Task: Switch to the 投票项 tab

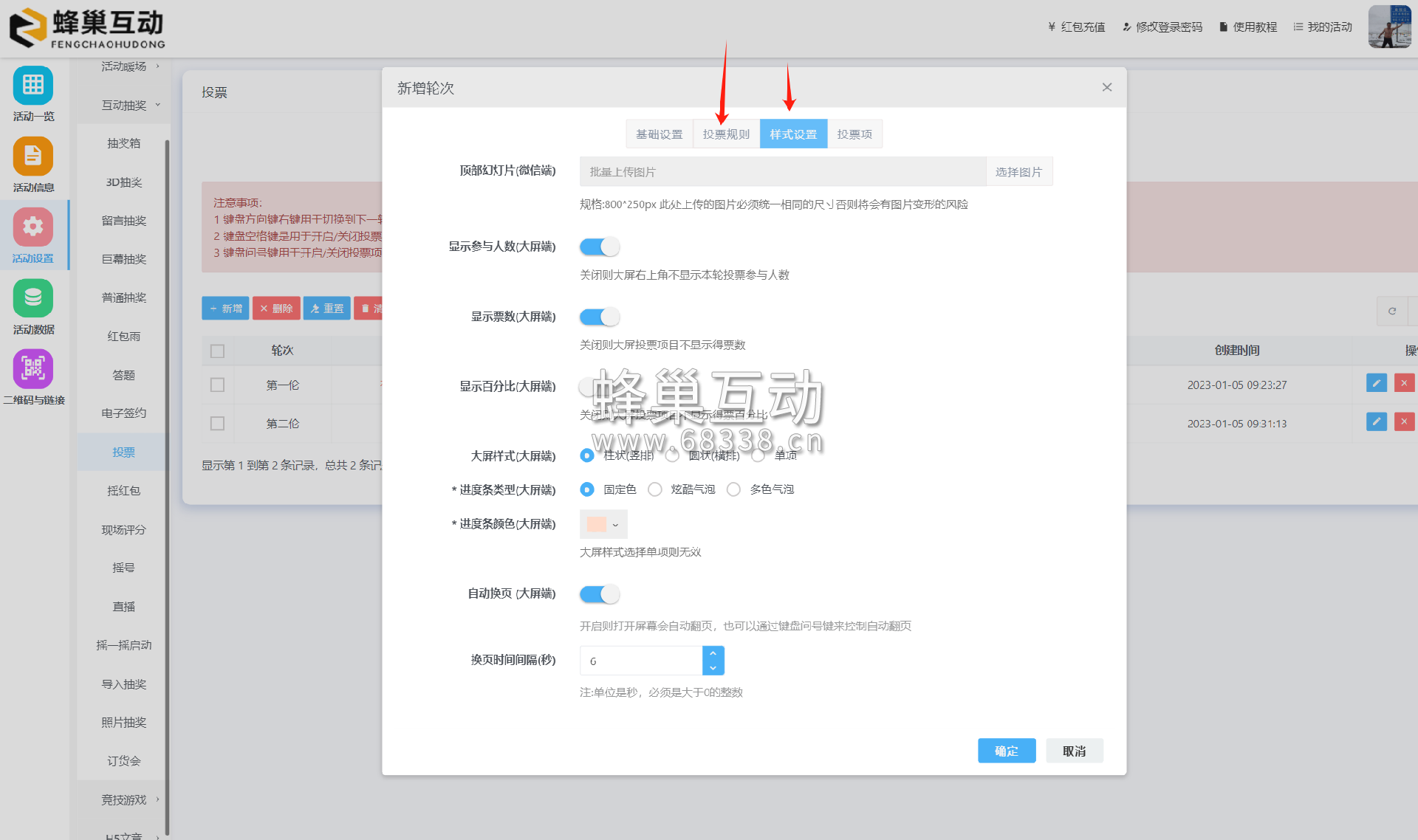Action: point(854,134)
